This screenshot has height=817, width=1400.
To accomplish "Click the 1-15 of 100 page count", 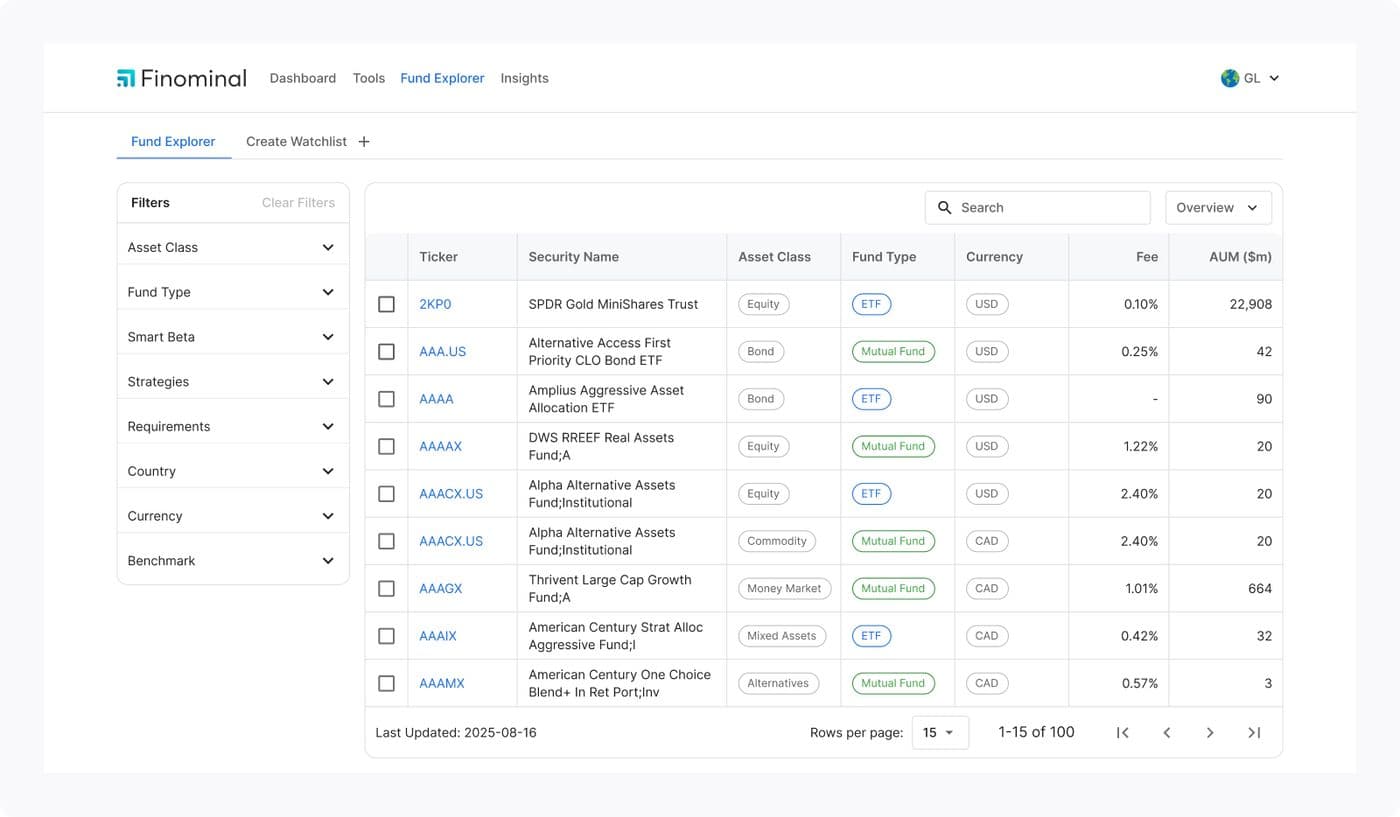I will (1036, 732).
